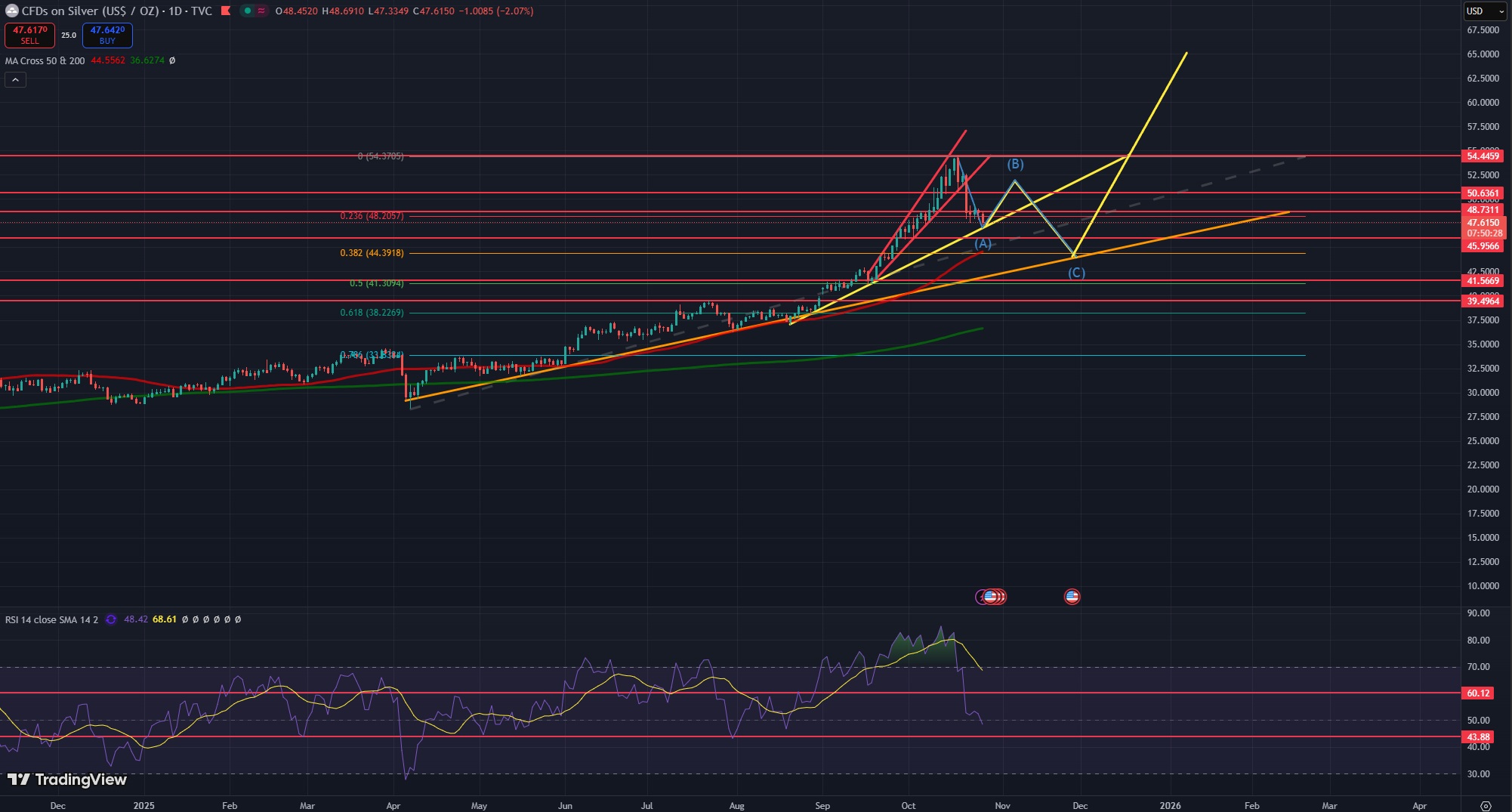Select the MA Cross 50 & 200 legend
Image resolution: width=1512 pixels, height=812 pixels.
point(45,60)
